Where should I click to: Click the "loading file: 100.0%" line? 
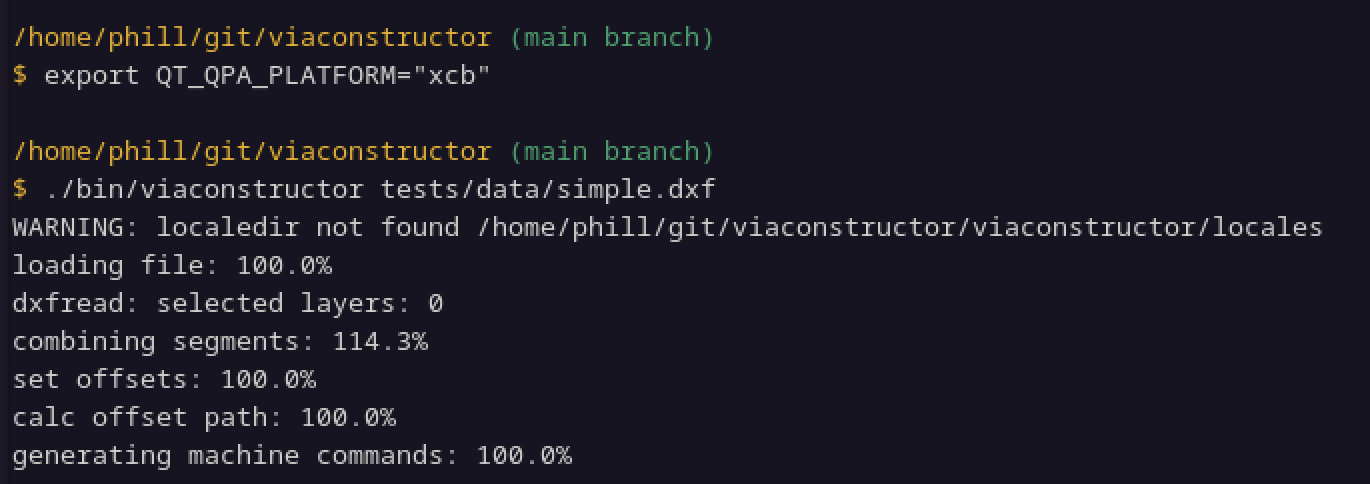172,266
